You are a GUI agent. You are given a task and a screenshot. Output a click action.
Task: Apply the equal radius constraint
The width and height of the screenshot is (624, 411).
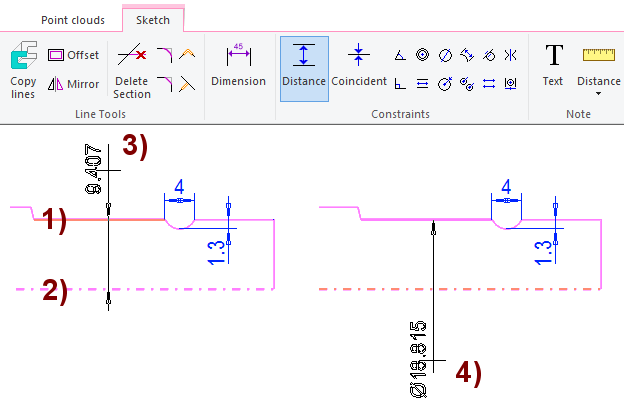coord(467,84)
